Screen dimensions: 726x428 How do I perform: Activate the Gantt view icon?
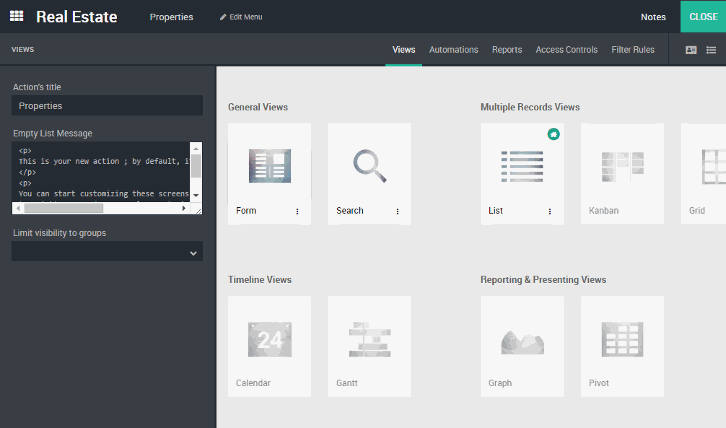[x=369, y=340]
